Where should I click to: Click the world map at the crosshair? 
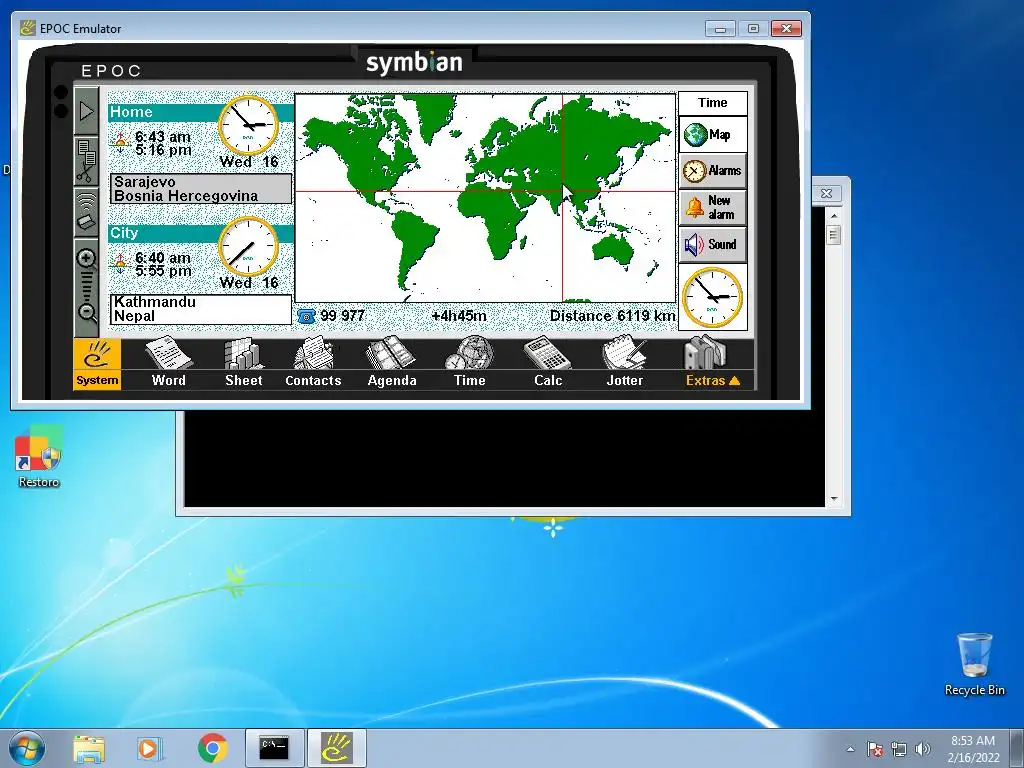coord(562,191)
